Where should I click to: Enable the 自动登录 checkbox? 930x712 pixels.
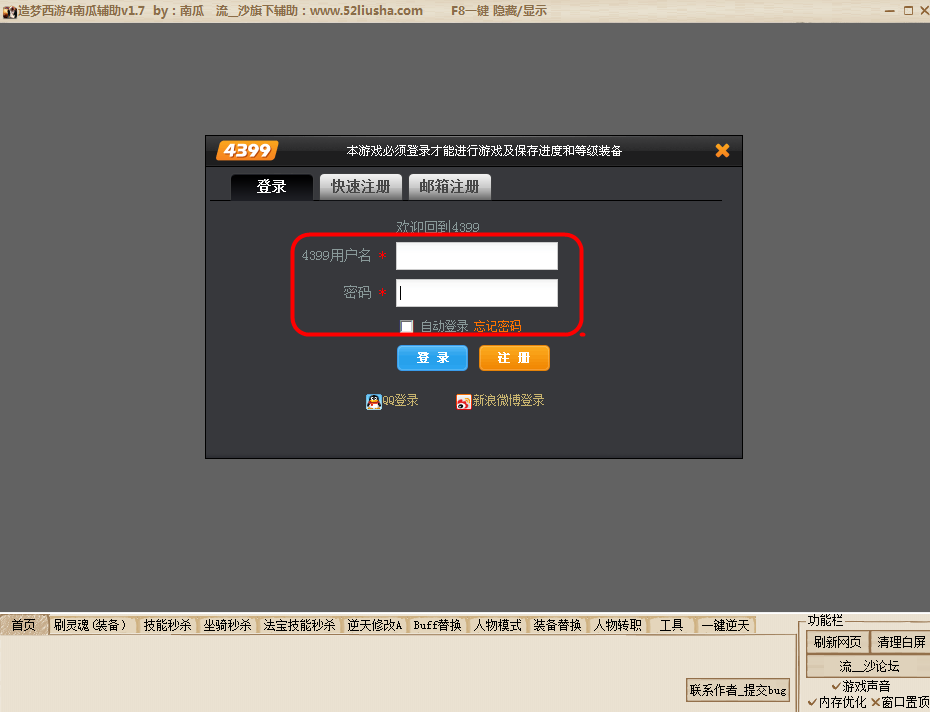click(x=406, y=326)
